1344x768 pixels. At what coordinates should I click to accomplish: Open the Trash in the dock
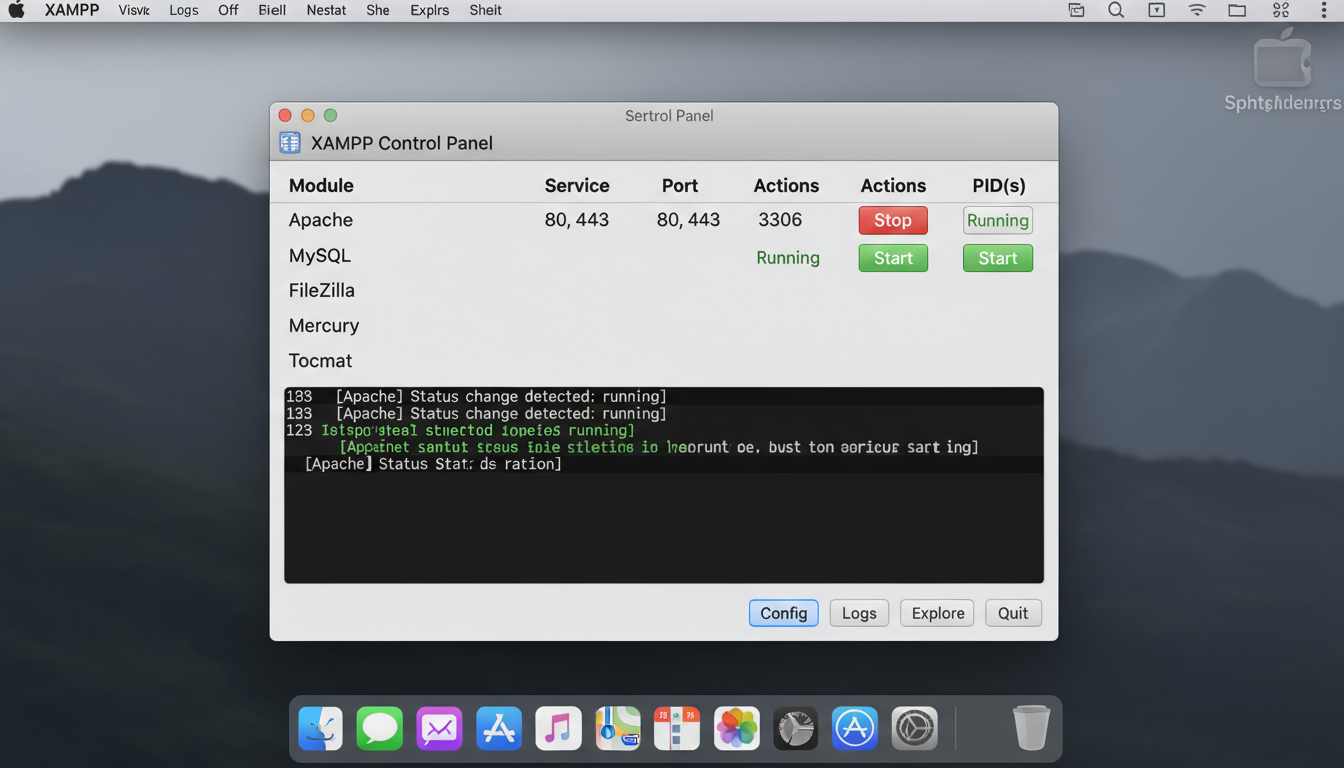[1031, 728]
